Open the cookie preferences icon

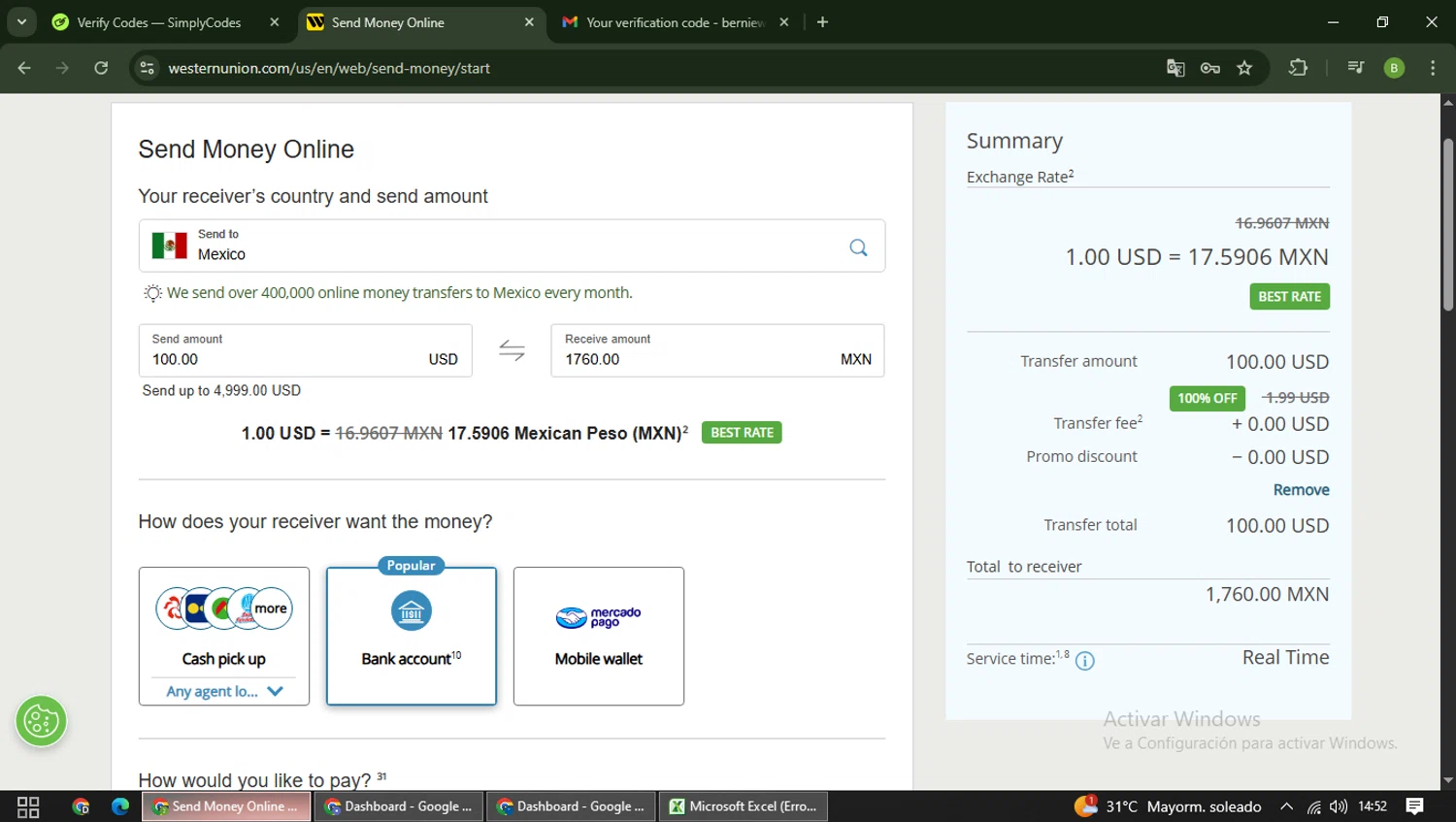[x=41, y=721]
